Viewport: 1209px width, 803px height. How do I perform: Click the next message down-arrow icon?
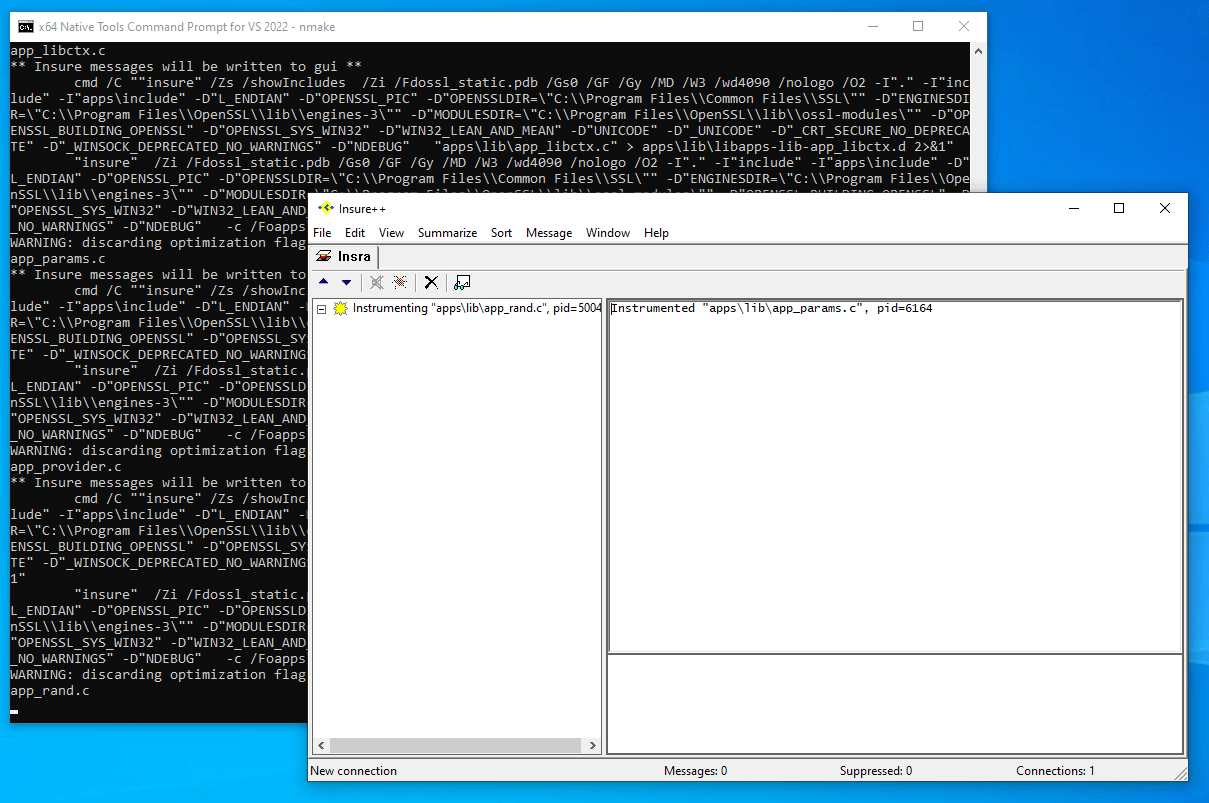point(346,282)
